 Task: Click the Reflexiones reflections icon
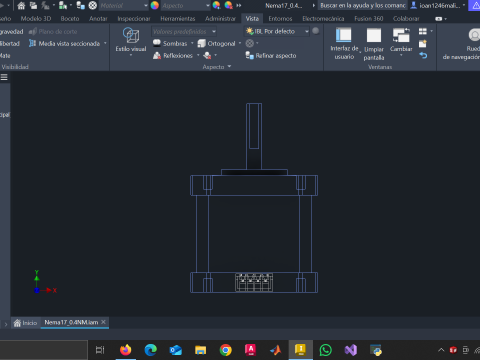[x=157, y=55]
